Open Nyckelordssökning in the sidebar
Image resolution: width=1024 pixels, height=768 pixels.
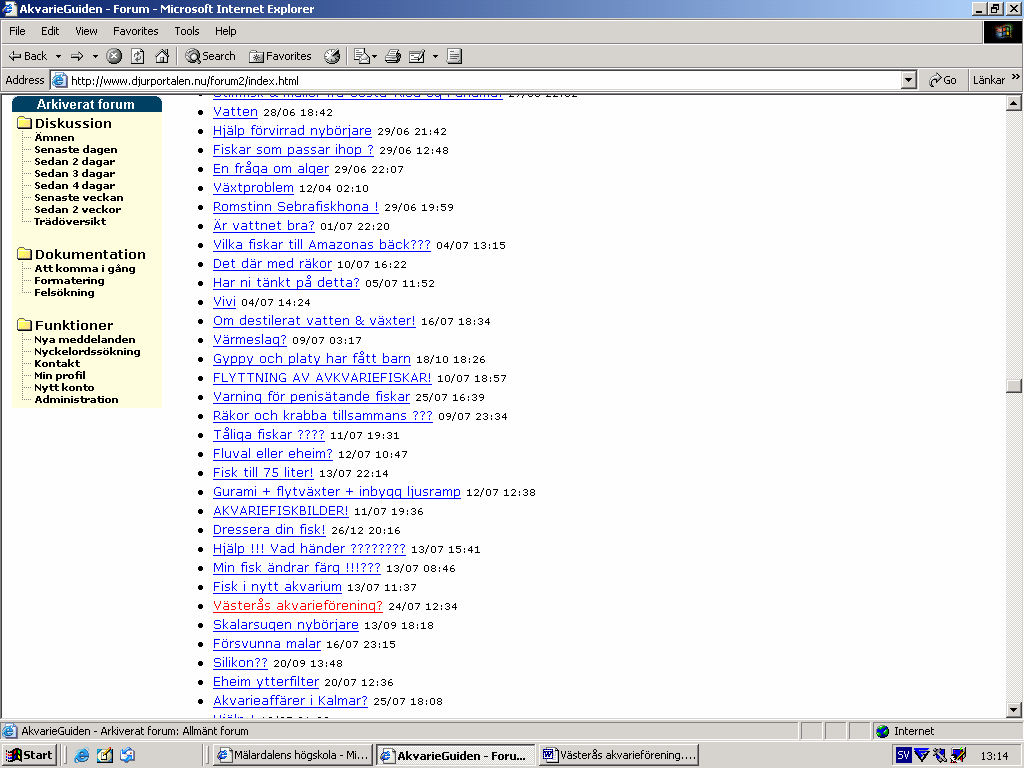[x=87, y=351]
